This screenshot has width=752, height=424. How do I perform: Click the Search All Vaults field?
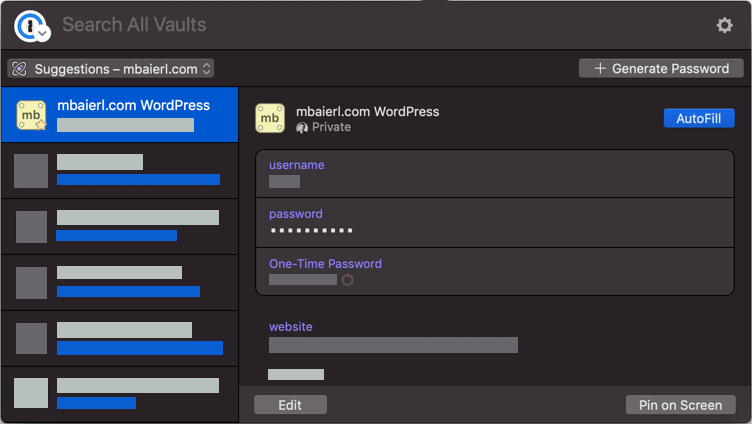tap(134, 24)
